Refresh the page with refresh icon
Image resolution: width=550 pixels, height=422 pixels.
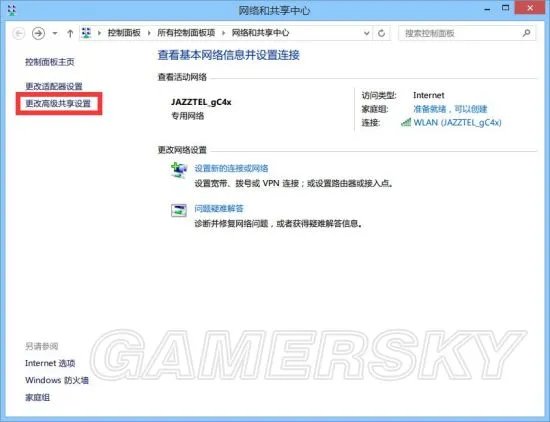click(x=382, y=33)
